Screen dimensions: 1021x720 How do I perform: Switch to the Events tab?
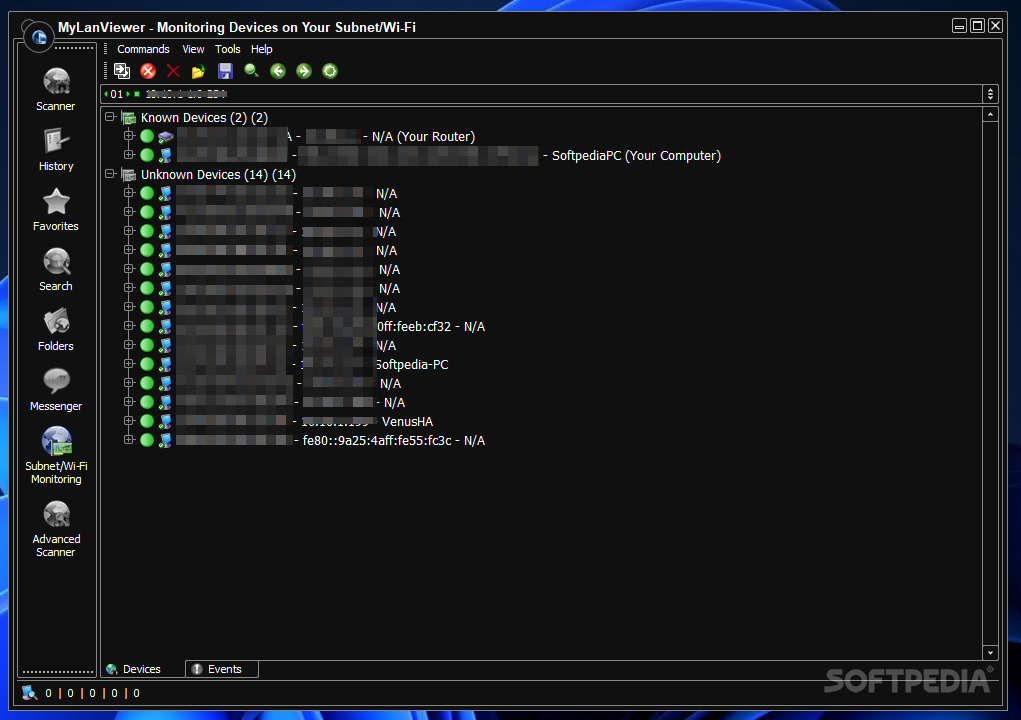(x=222, y=669)
